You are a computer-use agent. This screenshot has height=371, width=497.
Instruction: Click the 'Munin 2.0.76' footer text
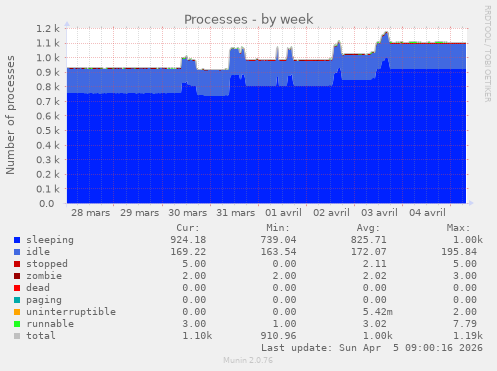tap(248, 360)
